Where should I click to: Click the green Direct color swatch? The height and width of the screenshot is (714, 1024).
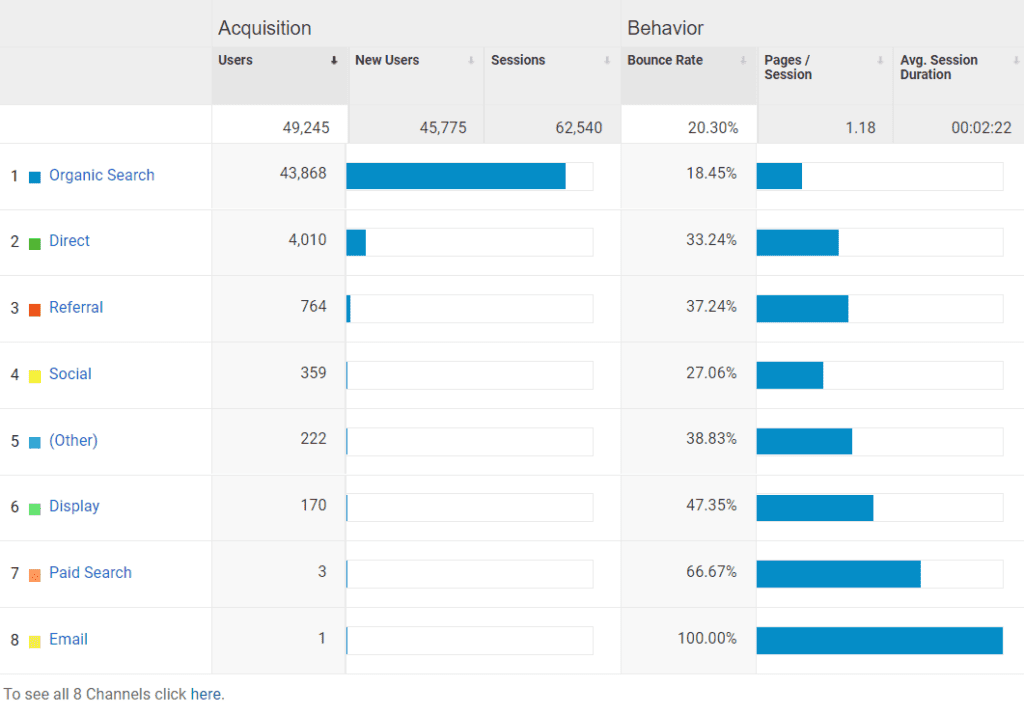pos(35,244)
